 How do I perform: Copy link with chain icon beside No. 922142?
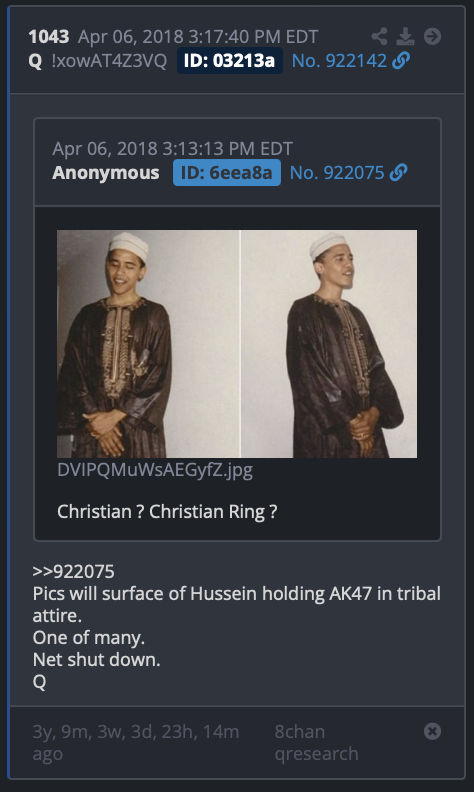[401, 61]
